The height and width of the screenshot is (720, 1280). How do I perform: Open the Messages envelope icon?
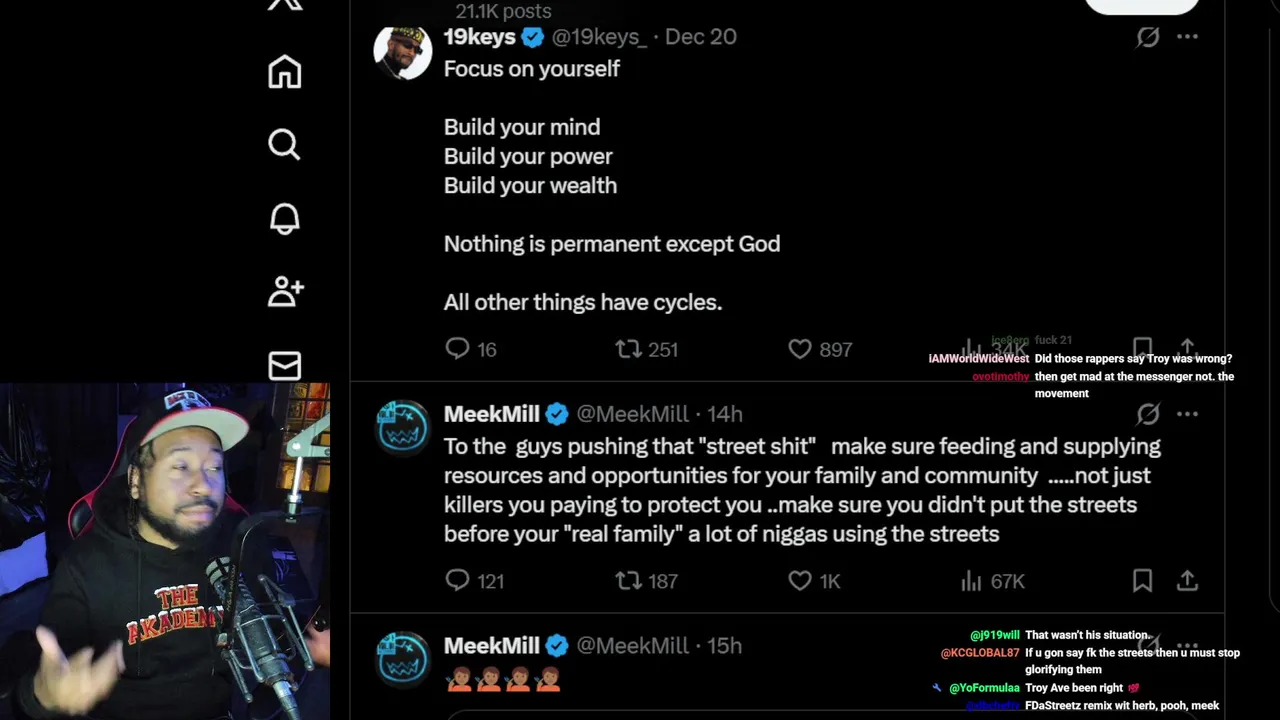[x=285, y=365]
